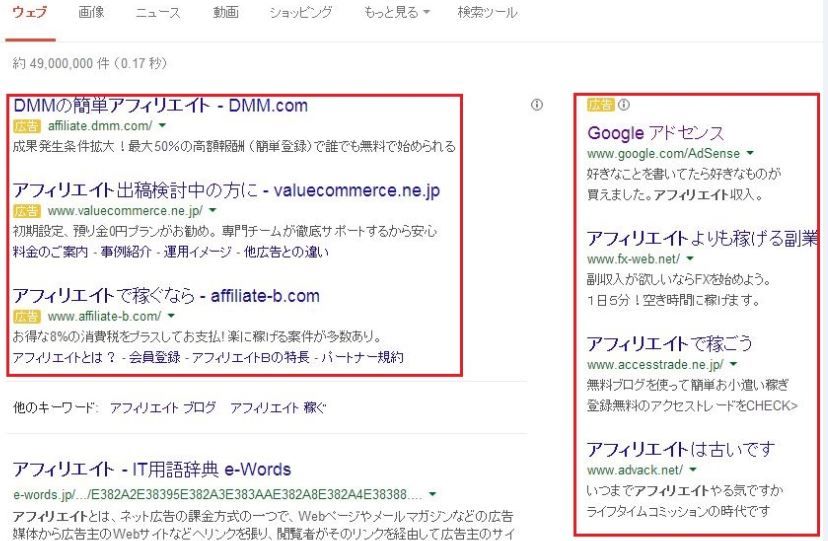Screen dimensions: 828x541
Task: Click the アフィリエイトとは？ sitelink
Action: (x=64, y=358)
